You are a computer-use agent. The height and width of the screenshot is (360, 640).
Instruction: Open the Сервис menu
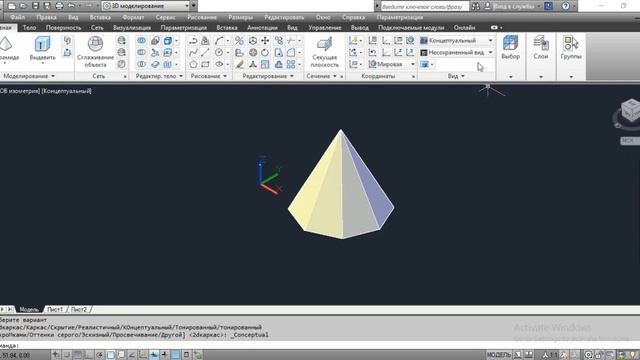coord(165,17)
